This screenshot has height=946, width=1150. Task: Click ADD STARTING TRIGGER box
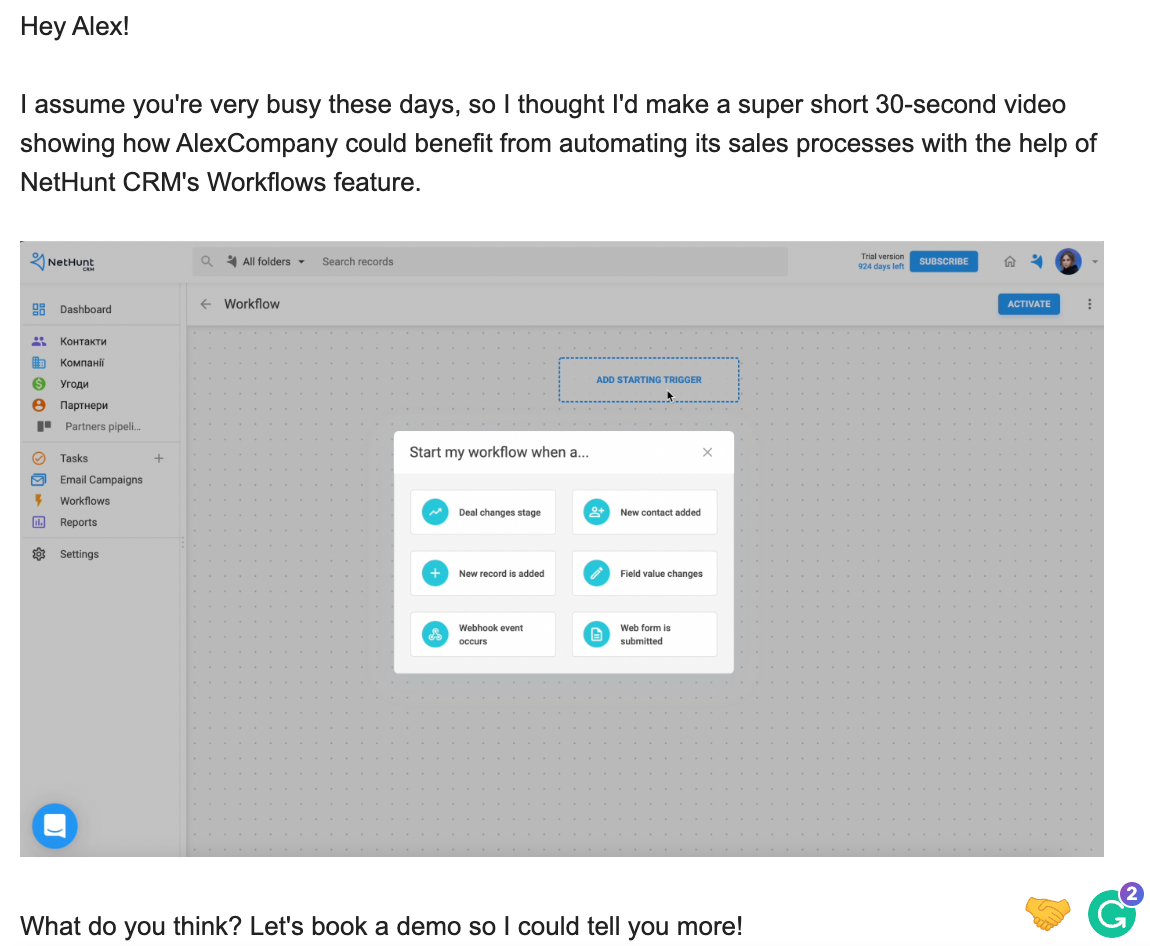point(648,380)
